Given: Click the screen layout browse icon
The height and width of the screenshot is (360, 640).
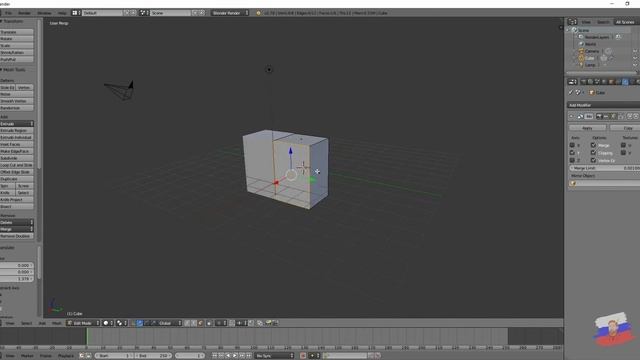Looking at the screenshot, I should coord(76,13).
